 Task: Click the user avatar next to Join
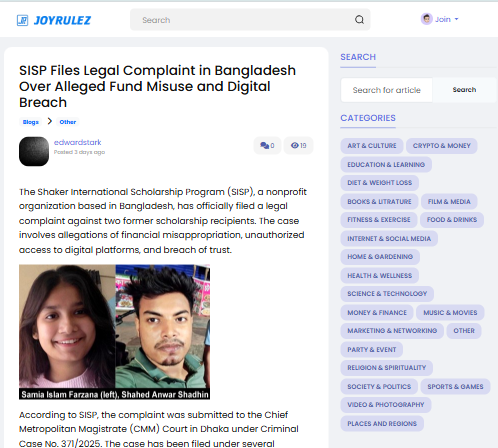pos(426,19)
